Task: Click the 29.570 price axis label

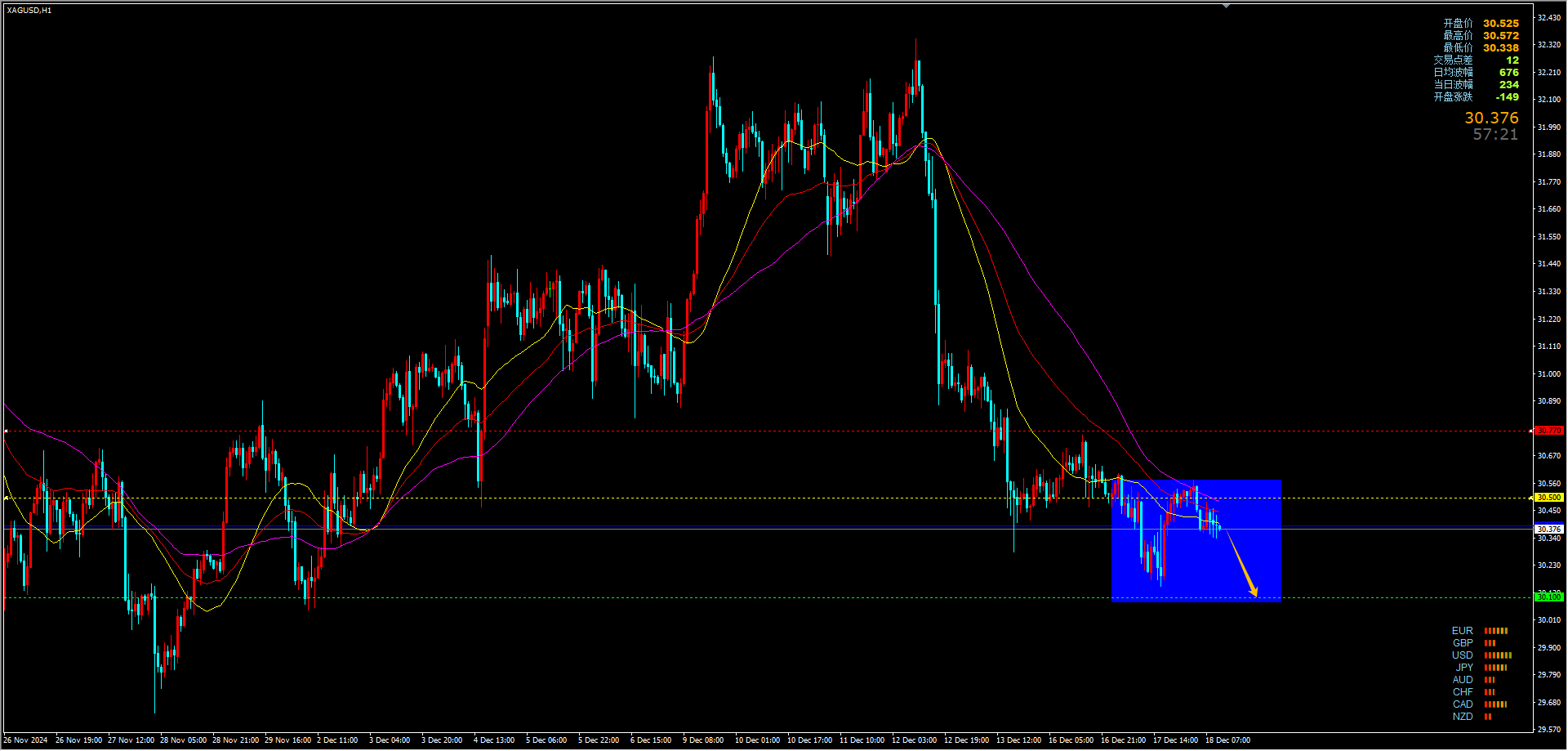Action: pos(1549,730)
